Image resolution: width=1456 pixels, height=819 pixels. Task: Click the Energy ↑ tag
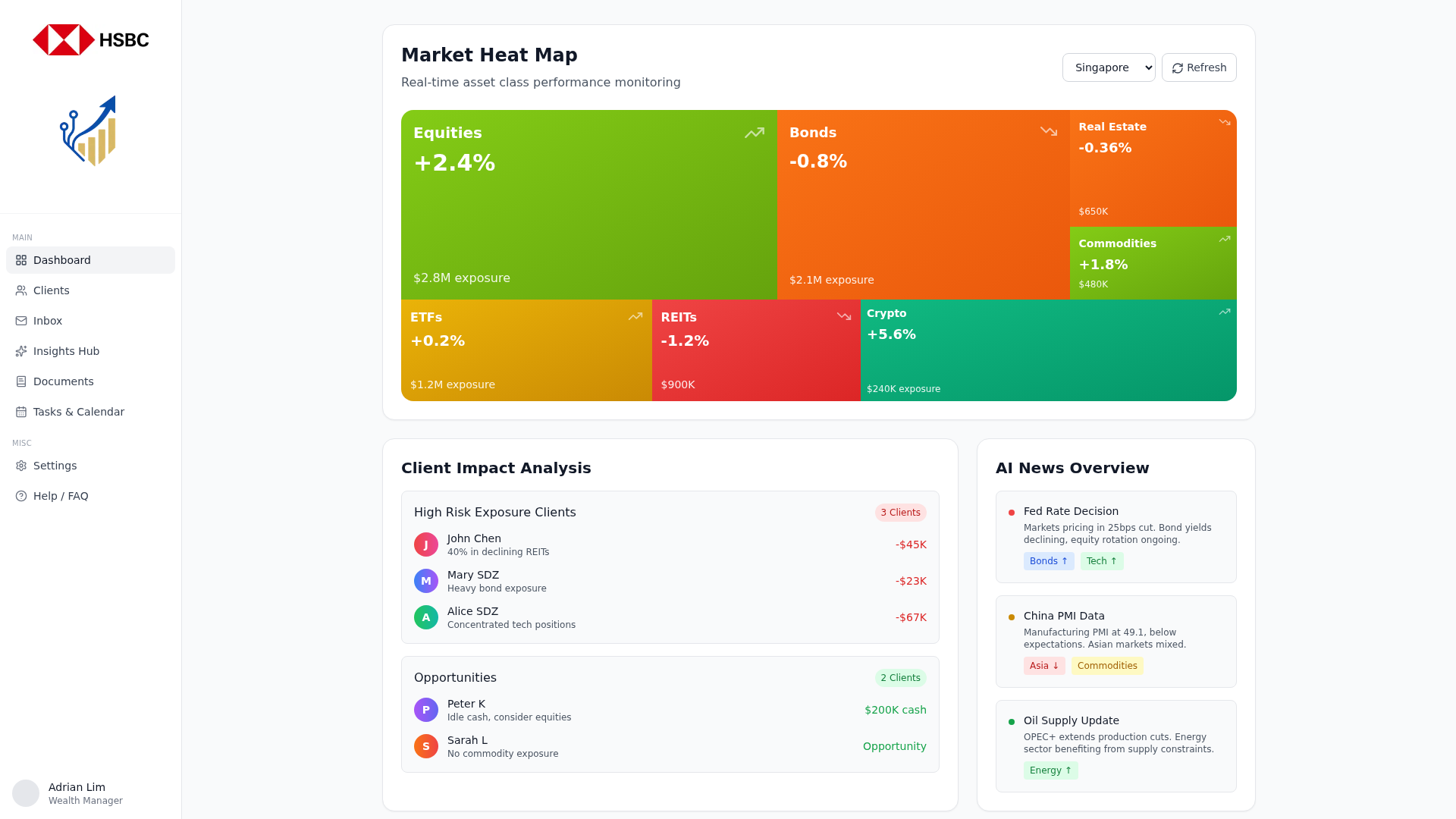click(x=1051, y=770)
